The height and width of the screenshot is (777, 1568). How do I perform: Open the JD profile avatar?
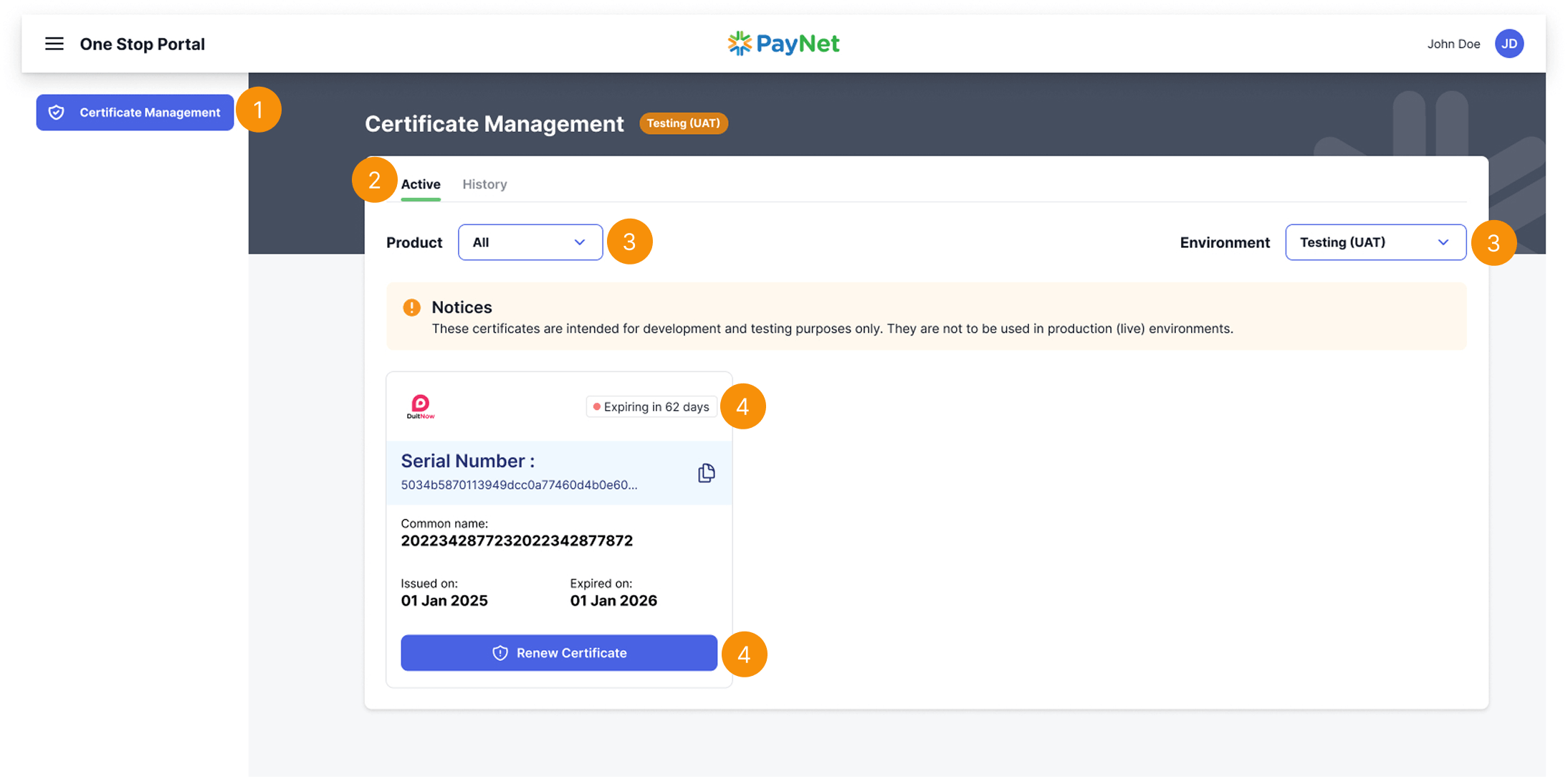coord(1509,43)
